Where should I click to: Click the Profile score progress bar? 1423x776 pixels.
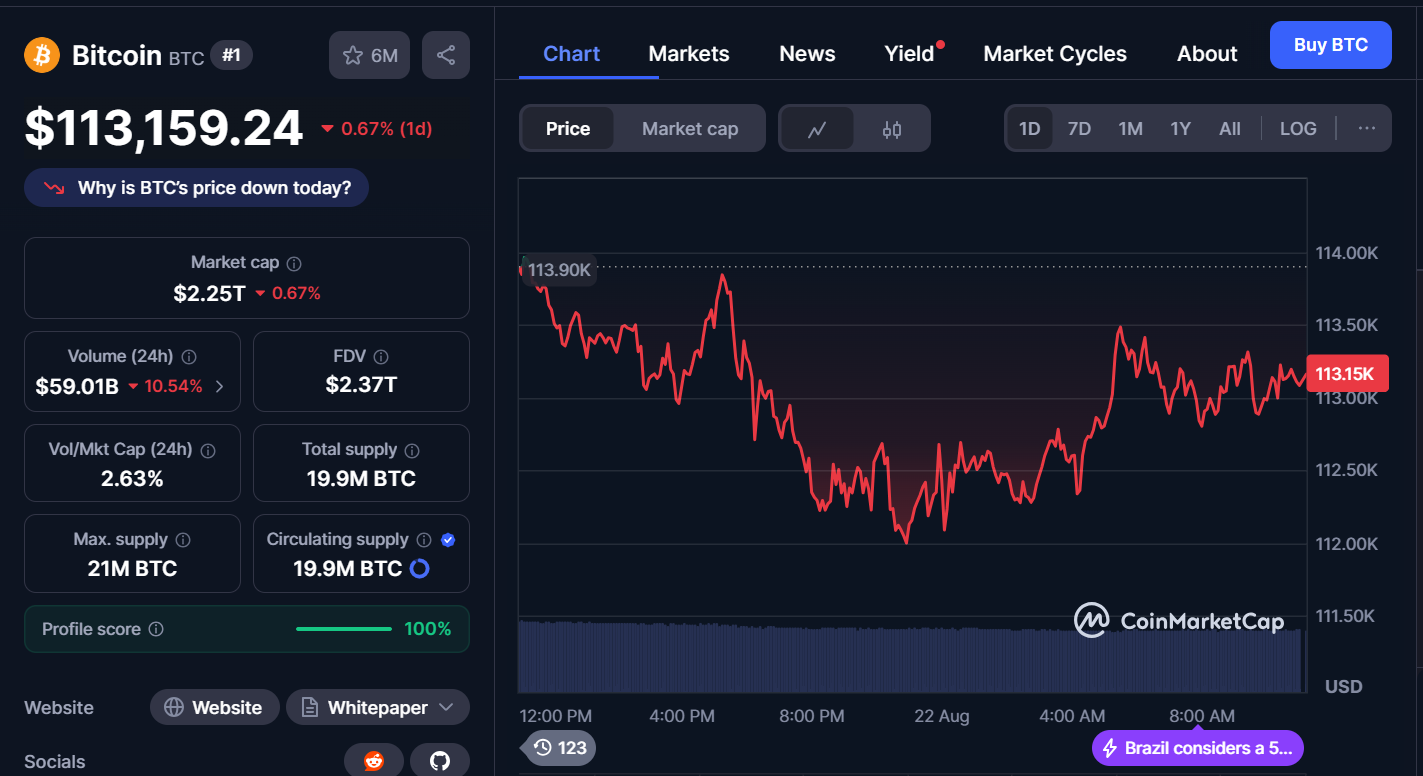(x=344, y=629)
